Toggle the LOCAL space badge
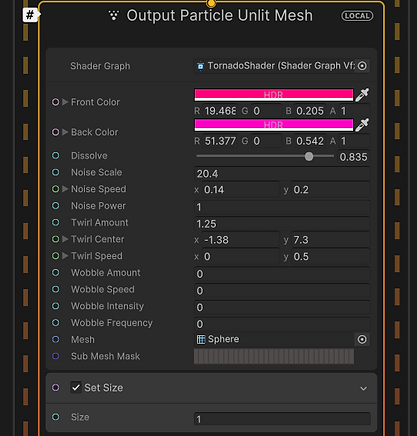 (x=357, y=16)
